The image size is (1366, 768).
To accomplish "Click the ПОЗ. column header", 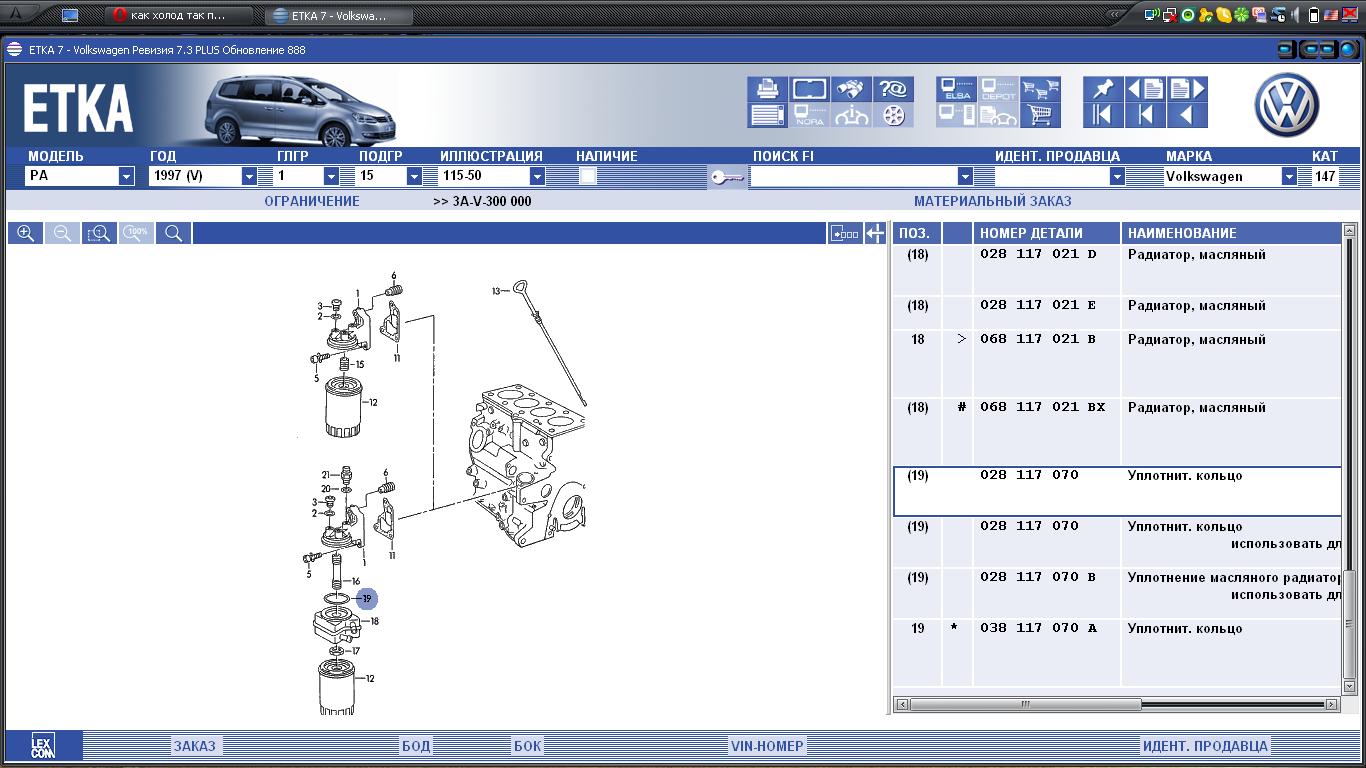I will tap(915, 233).
